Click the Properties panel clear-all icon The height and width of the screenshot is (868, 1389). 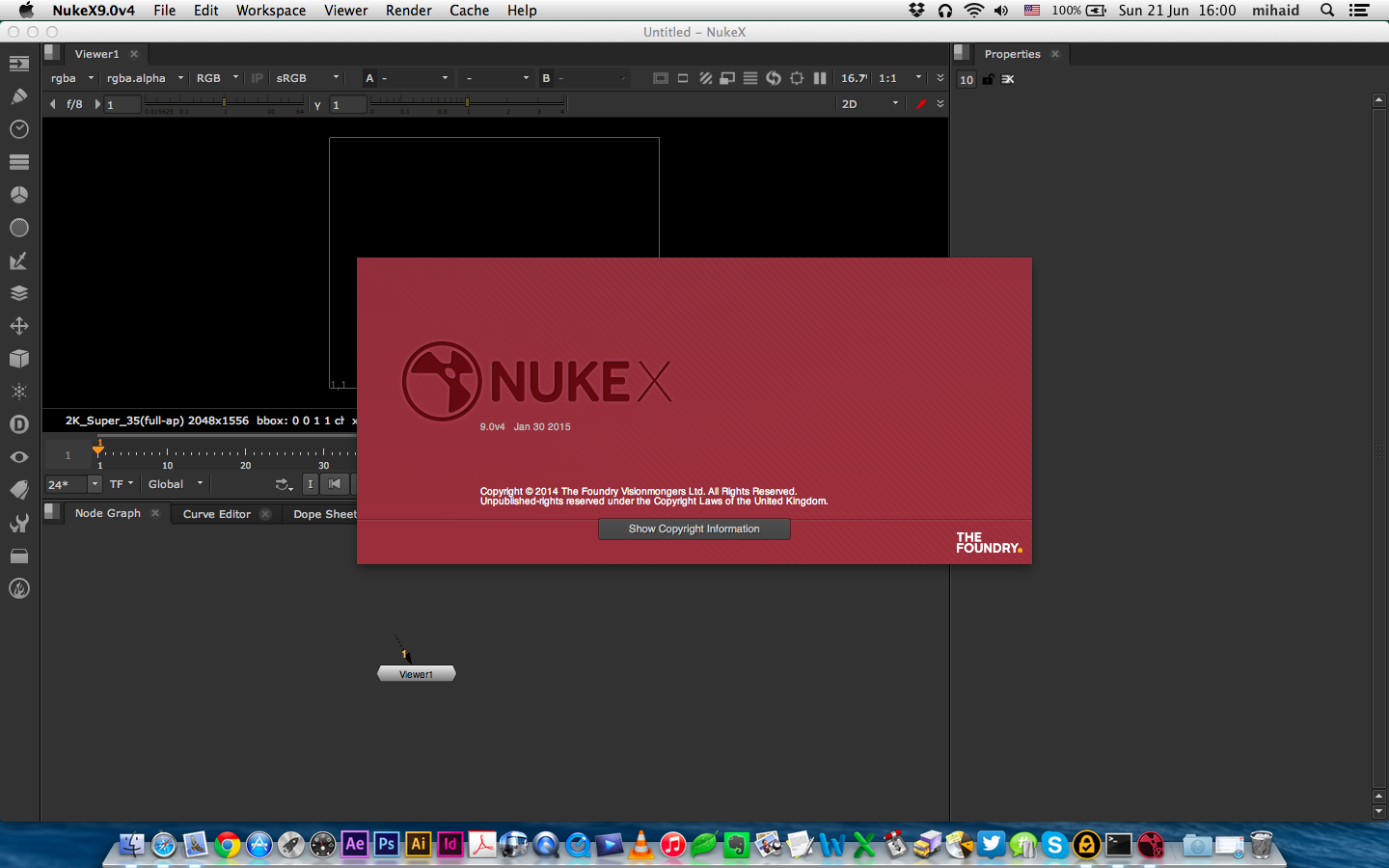(x=1008, y=79)
